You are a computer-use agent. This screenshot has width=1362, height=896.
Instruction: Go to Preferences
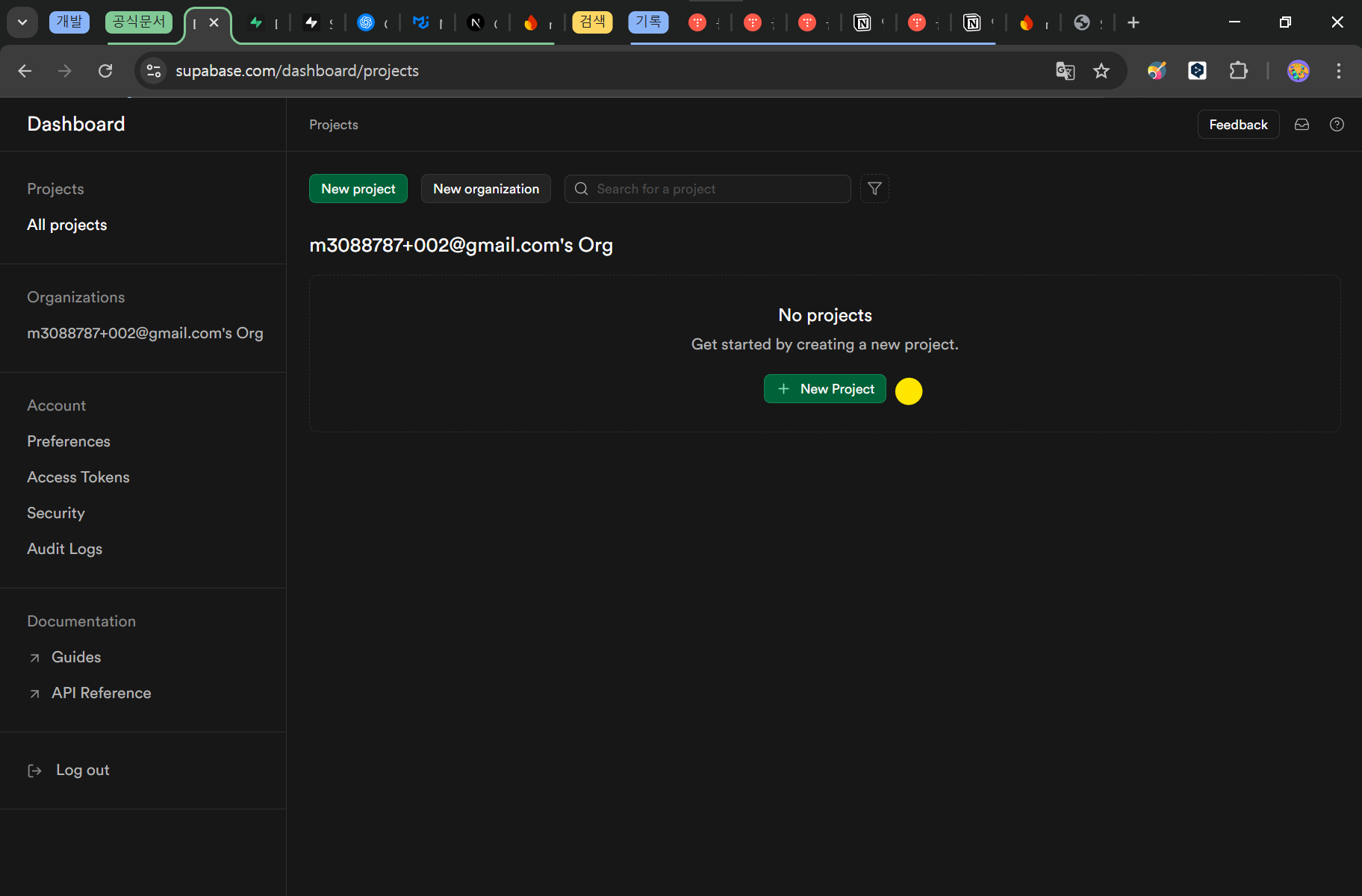pyautogui.click(x=69, y=441)
